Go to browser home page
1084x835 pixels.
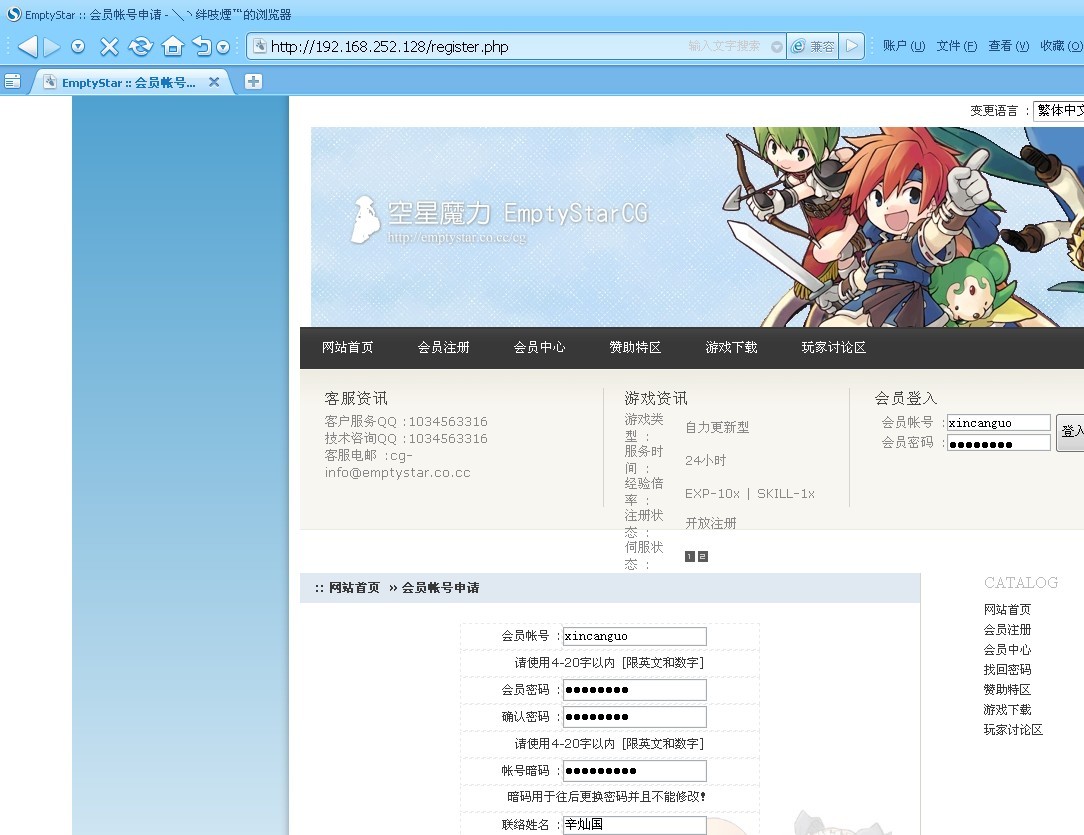[x=172, y=46]
